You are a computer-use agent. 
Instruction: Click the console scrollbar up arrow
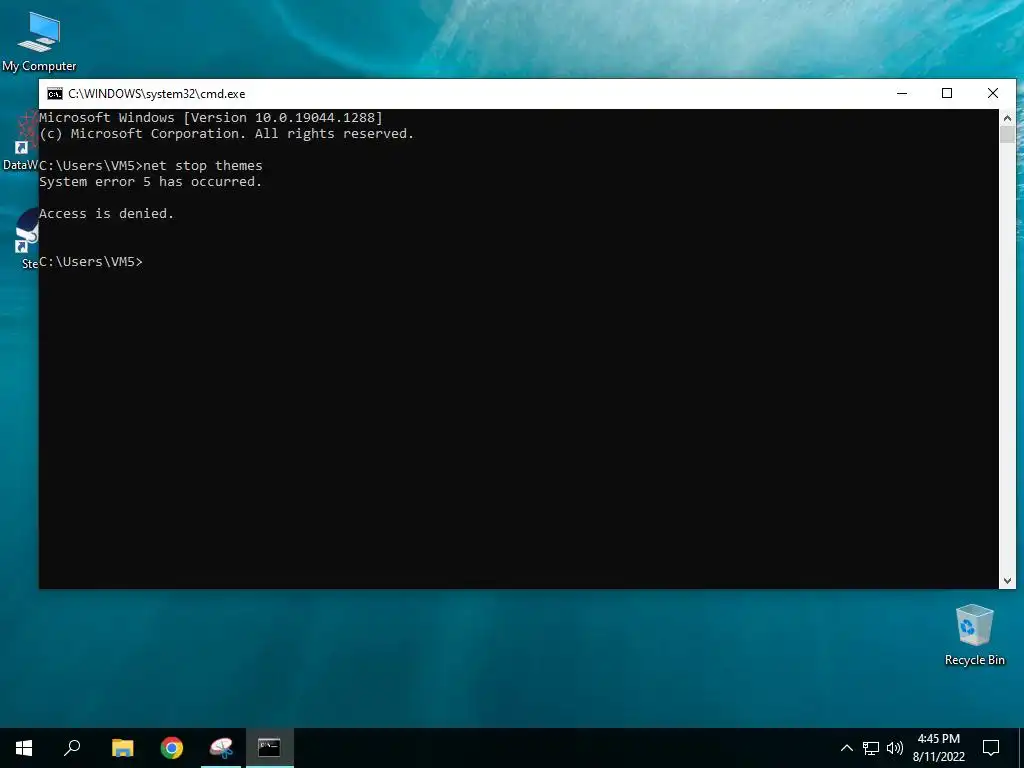(x=1007, y=118)
